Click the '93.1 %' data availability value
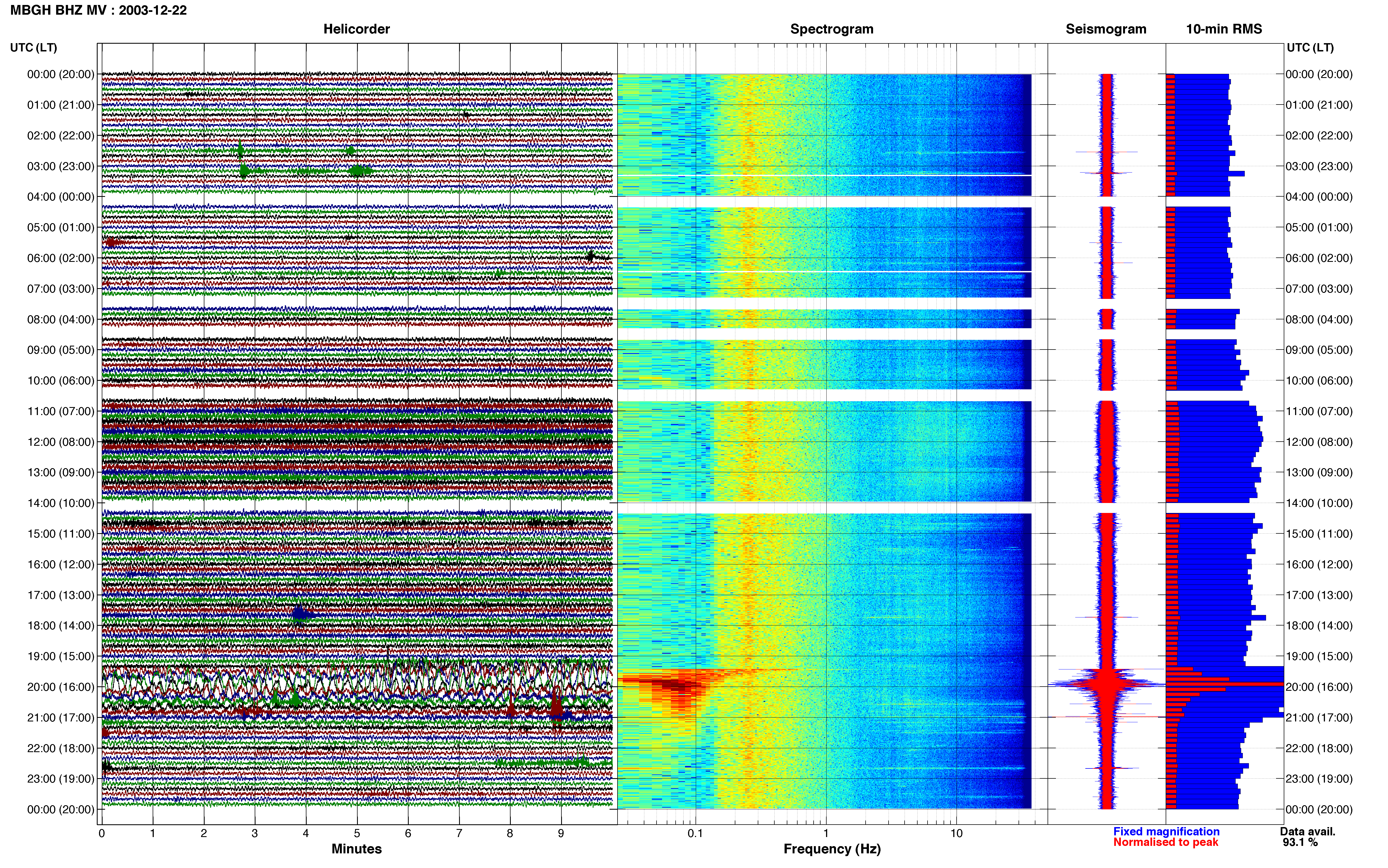 [x=1300, y=842]
